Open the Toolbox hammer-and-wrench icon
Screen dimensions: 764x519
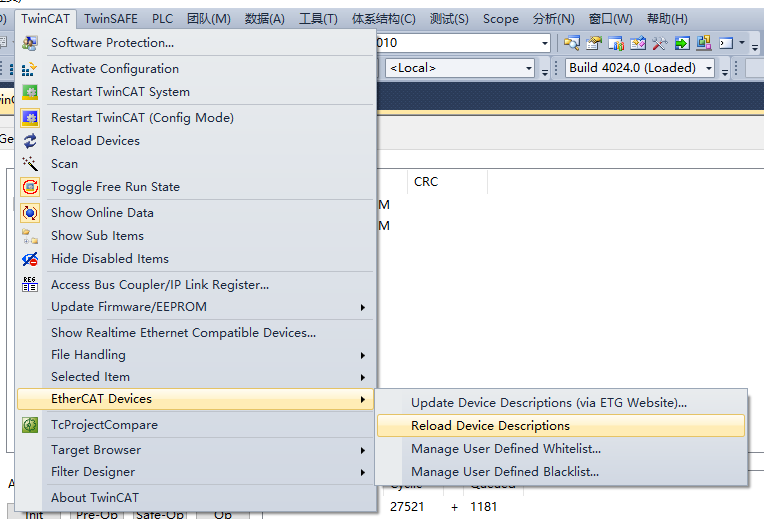click(659, 43)
